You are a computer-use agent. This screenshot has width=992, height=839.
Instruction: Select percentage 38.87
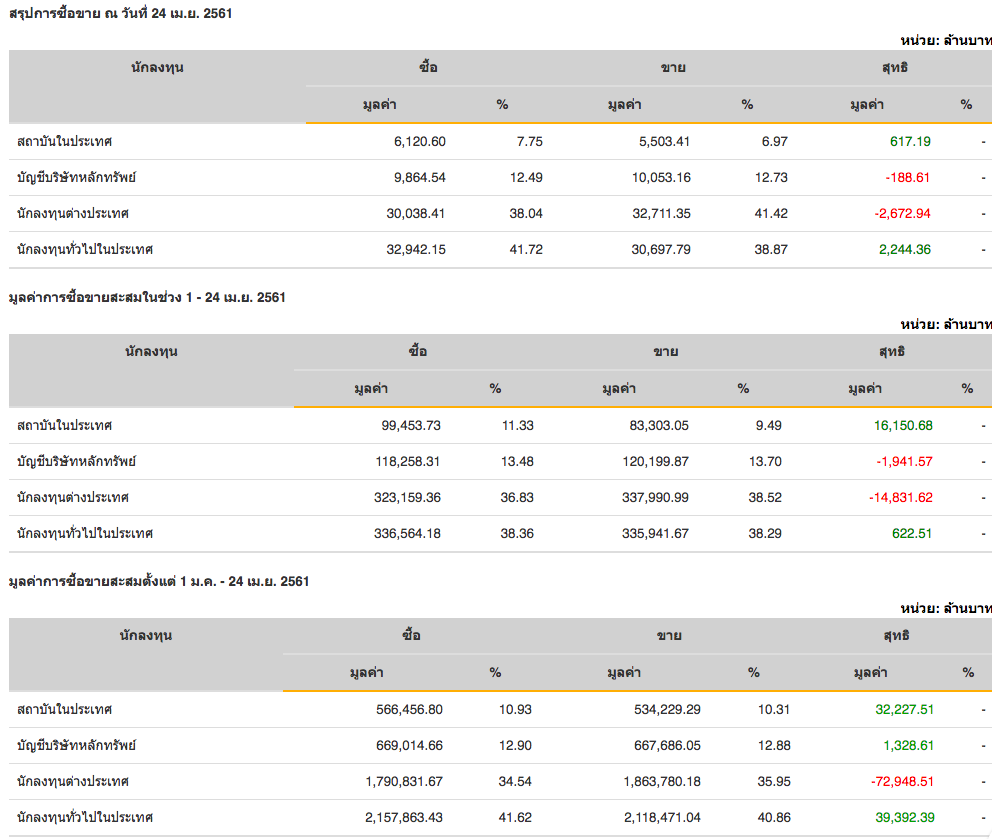click(x=771, y=250)
